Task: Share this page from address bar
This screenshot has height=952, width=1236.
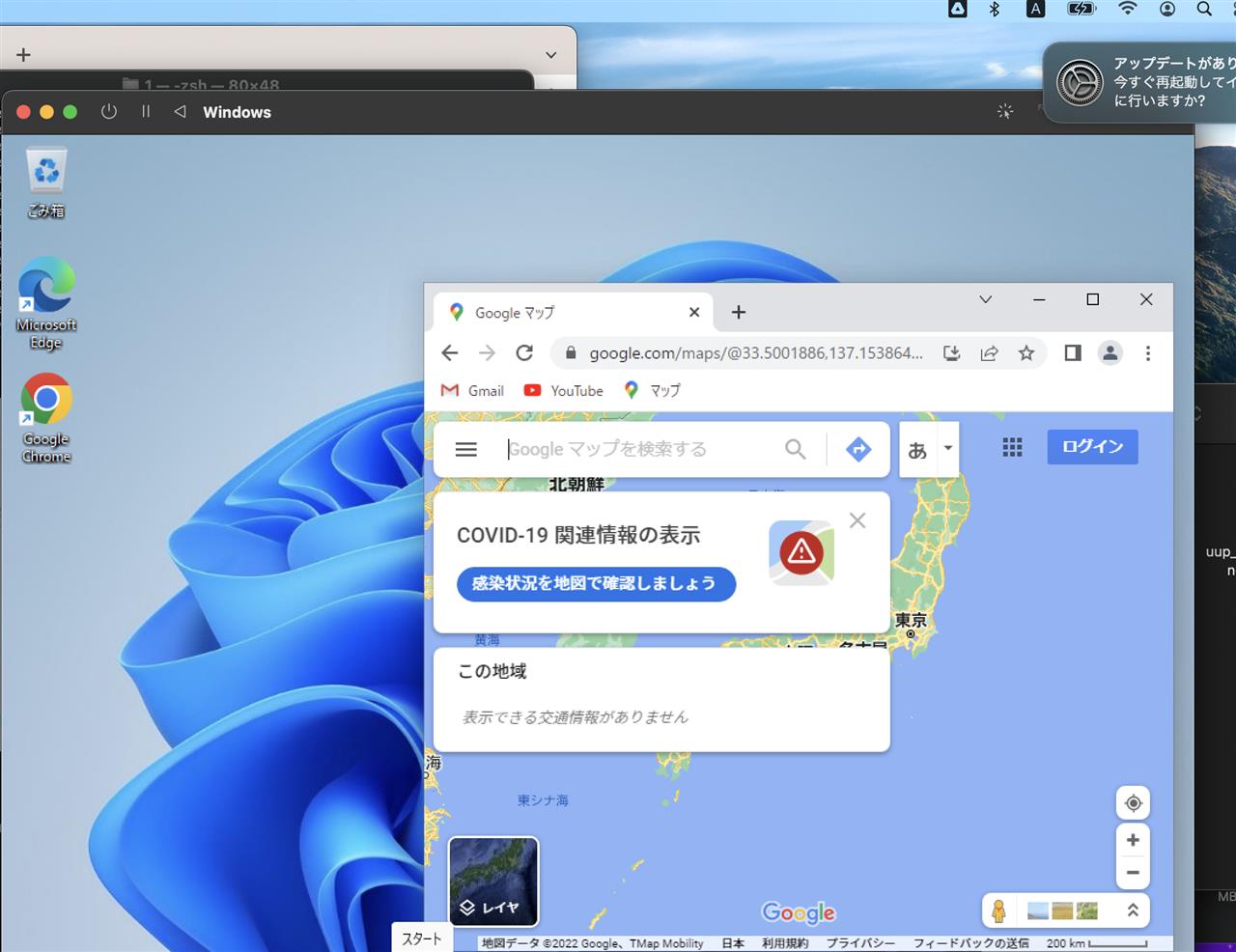Action: tap(989, 353)
